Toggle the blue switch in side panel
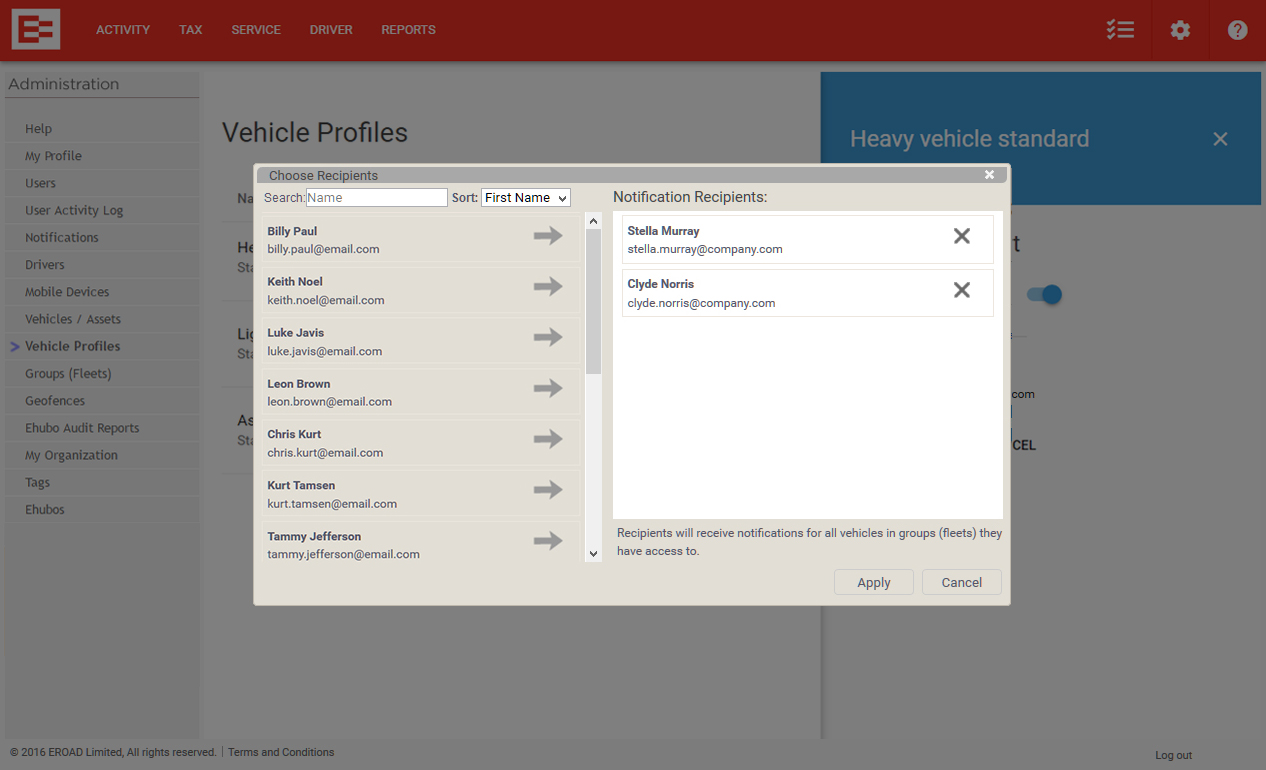The width and height of the screenshot is (1266, 770). click(x=1044, y=295)
